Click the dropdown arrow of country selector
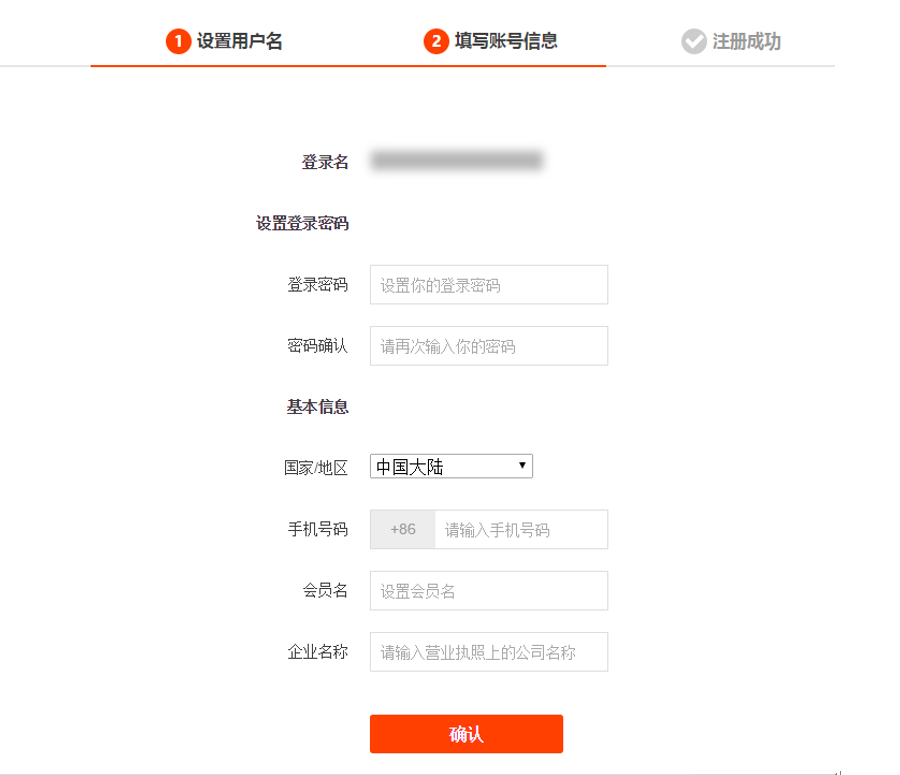900x775 pixels. (x=522, y=466)
